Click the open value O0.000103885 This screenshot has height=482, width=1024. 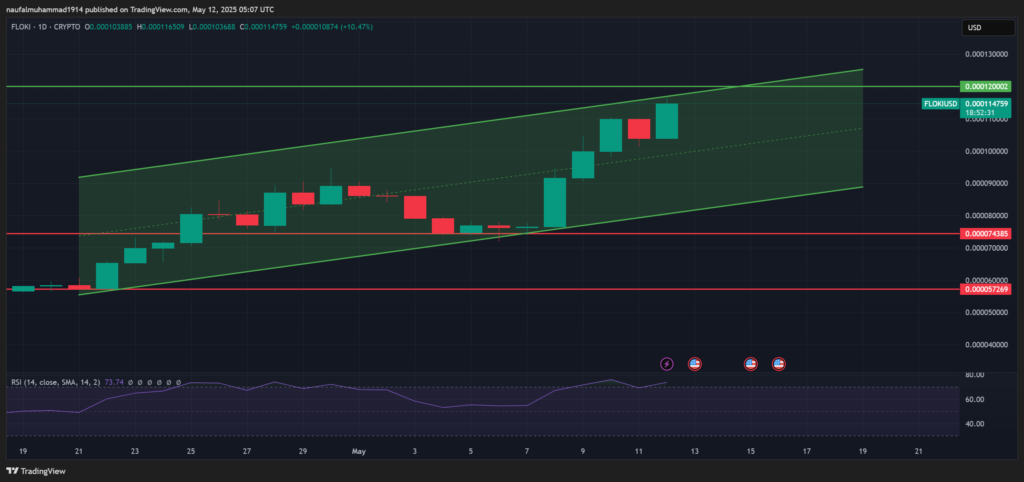[x=108, y=27]
